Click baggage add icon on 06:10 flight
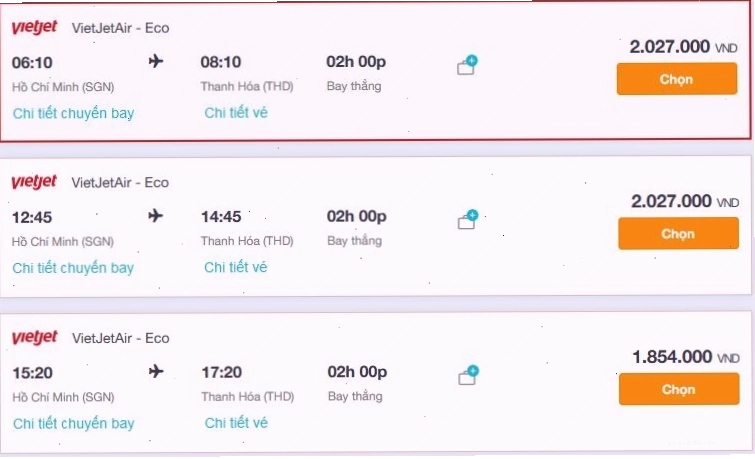The width and height of the screenshot is (755, 459). (x=467, y=65)
